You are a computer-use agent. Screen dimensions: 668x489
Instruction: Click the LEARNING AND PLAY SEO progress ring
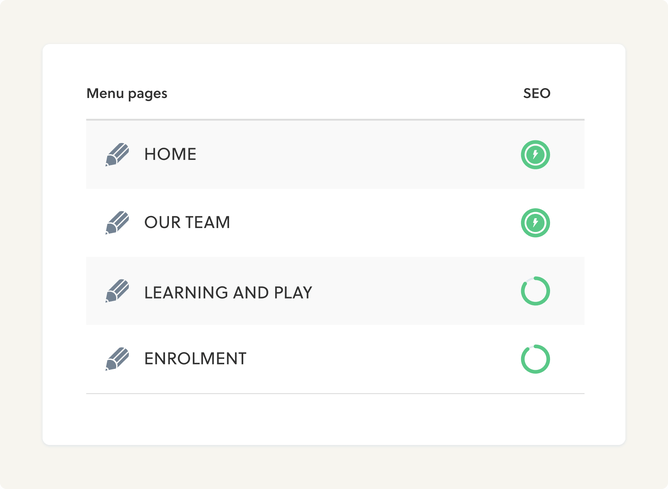coord(536,292)
